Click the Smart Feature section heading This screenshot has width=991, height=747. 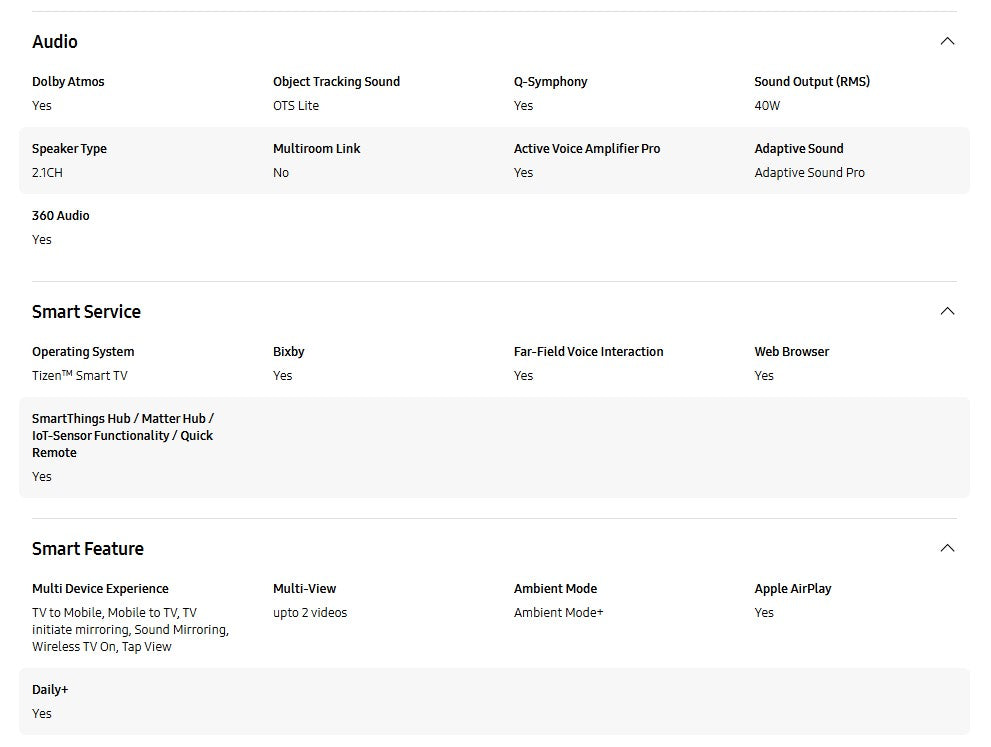point(88,549)
